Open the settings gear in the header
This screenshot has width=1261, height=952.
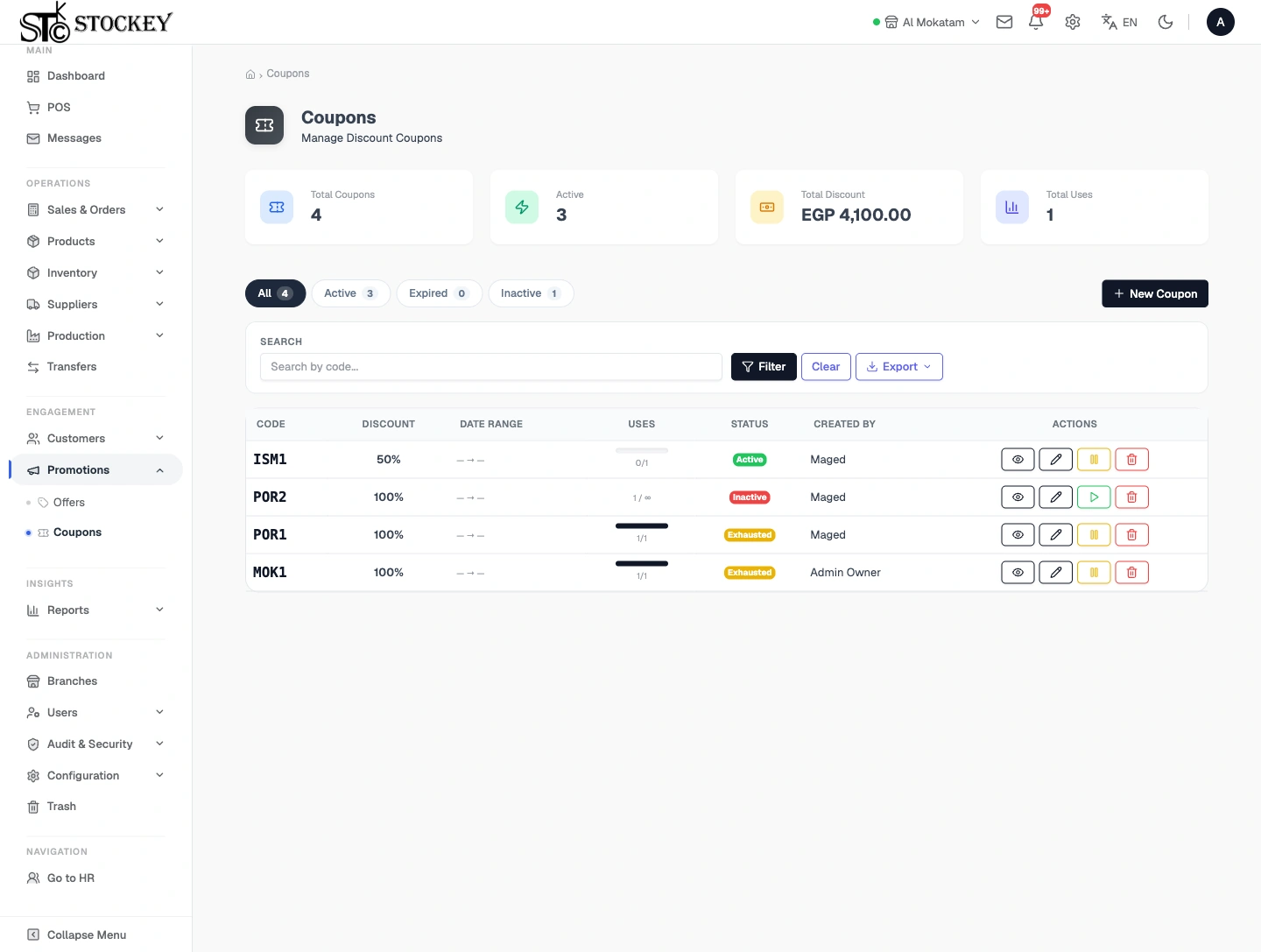1073,22
